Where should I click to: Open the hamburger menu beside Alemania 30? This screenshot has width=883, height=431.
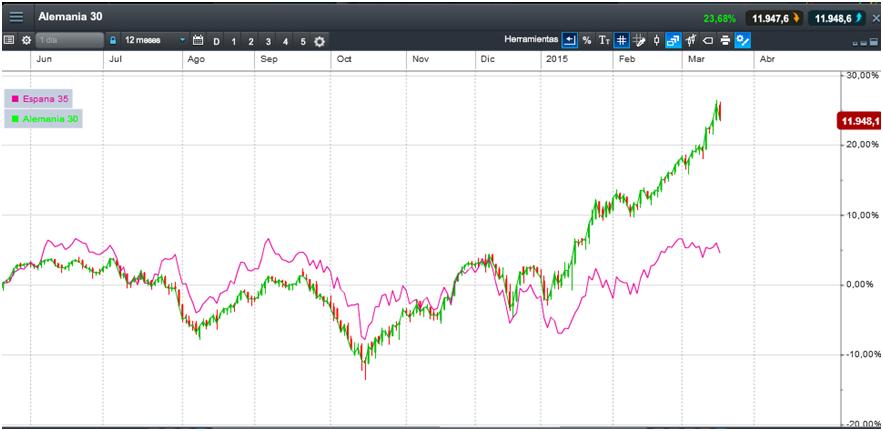pos(16,17)
